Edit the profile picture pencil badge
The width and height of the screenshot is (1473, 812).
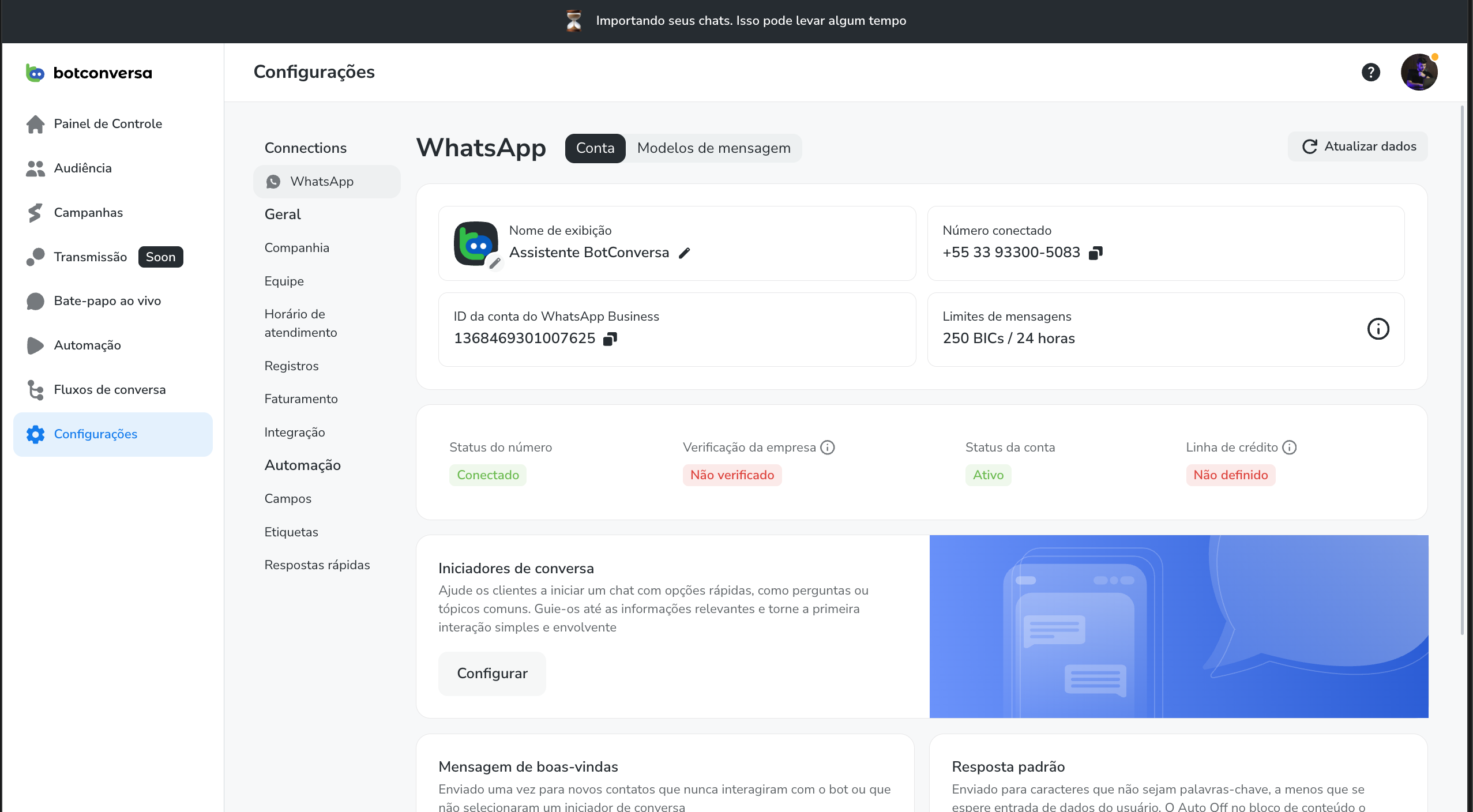pyautogui.click(x=495, y=263)
